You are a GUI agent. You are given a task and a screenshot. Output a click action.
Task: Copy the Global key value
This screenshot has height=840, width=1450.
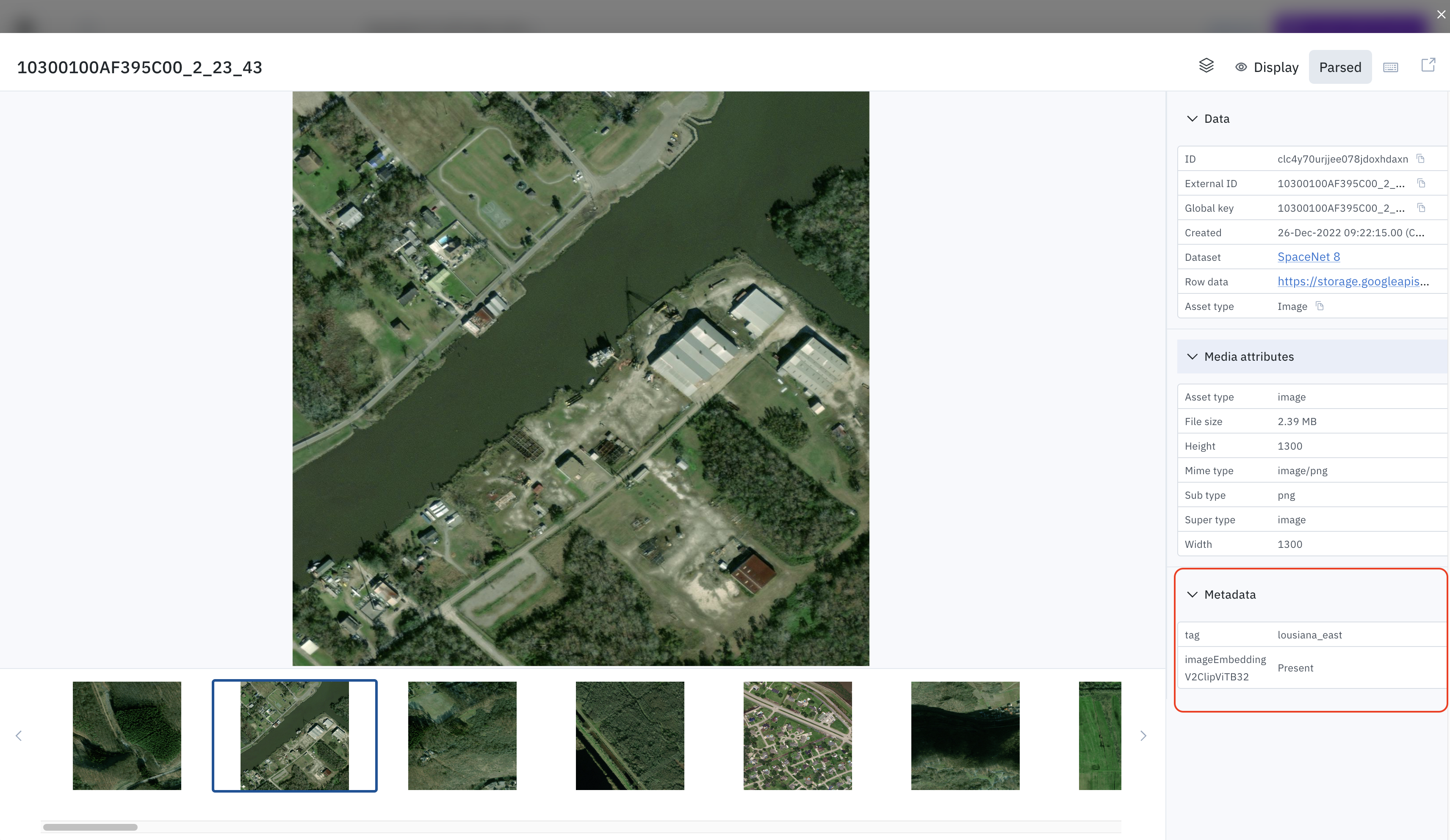1421,208
